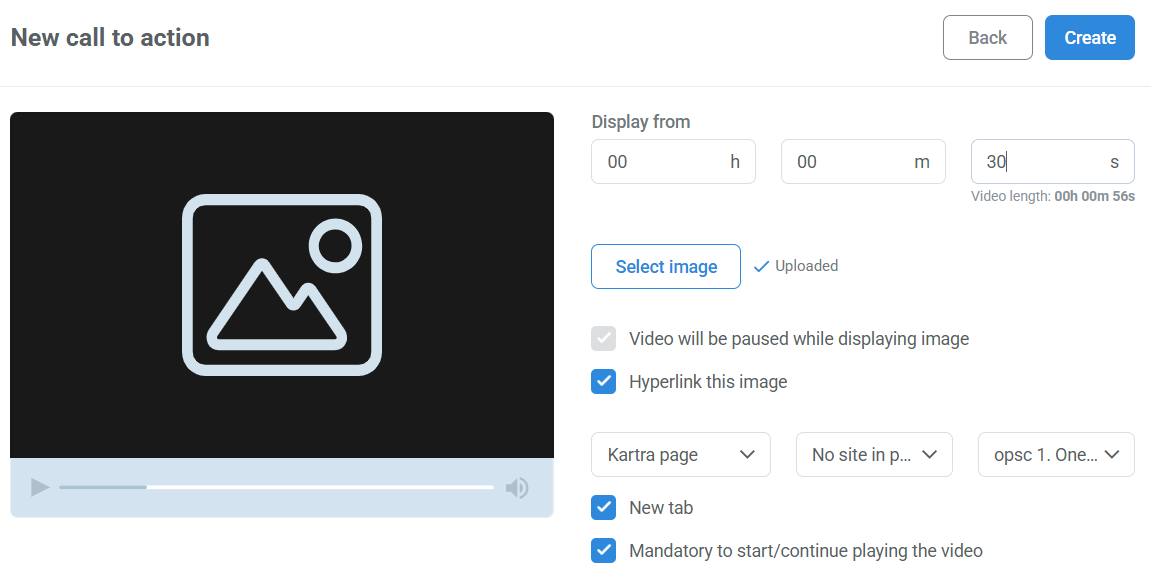This screenshot has height=583, width=1151.
Task: Click the video progress slider
Action: (280, 488)
